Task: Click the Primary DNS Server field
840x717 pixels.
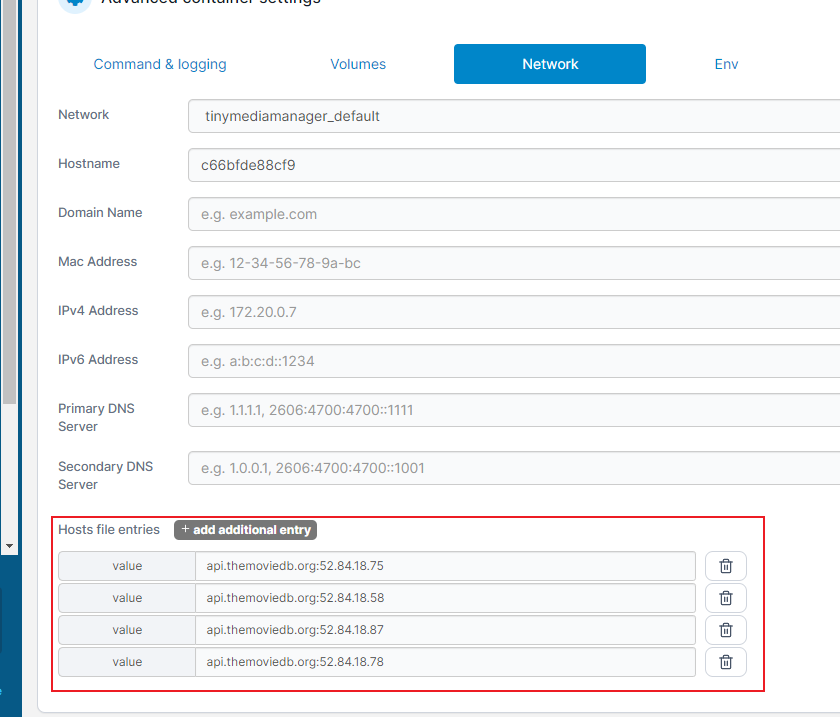Action: [514, 410]
